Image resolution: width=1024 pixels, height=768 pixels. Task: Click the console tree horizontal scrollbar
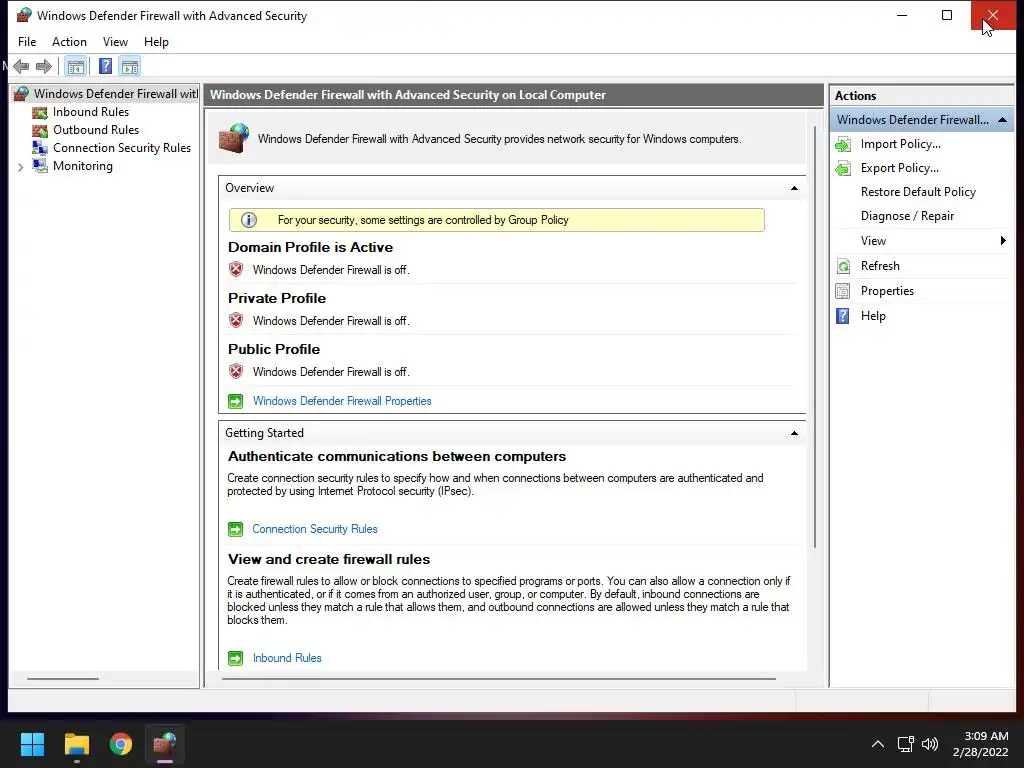click(x=63, y=679)
